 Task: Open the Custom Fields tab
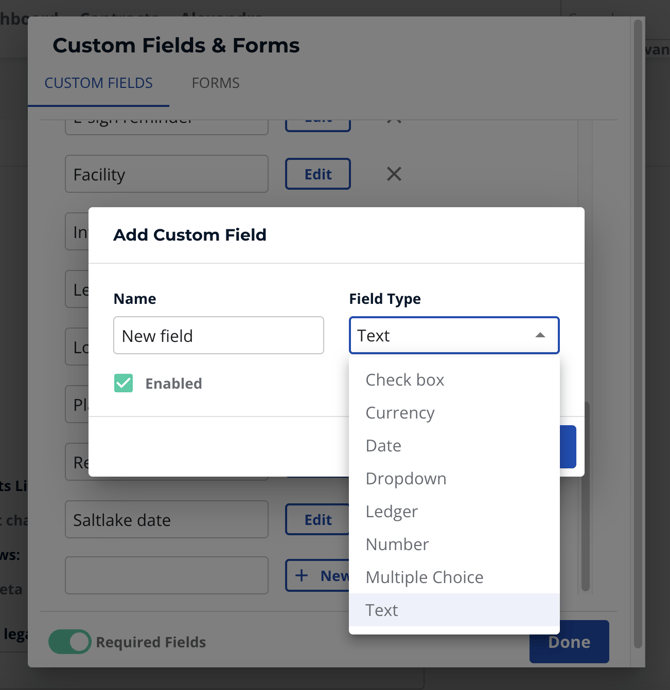click(98, 83)
